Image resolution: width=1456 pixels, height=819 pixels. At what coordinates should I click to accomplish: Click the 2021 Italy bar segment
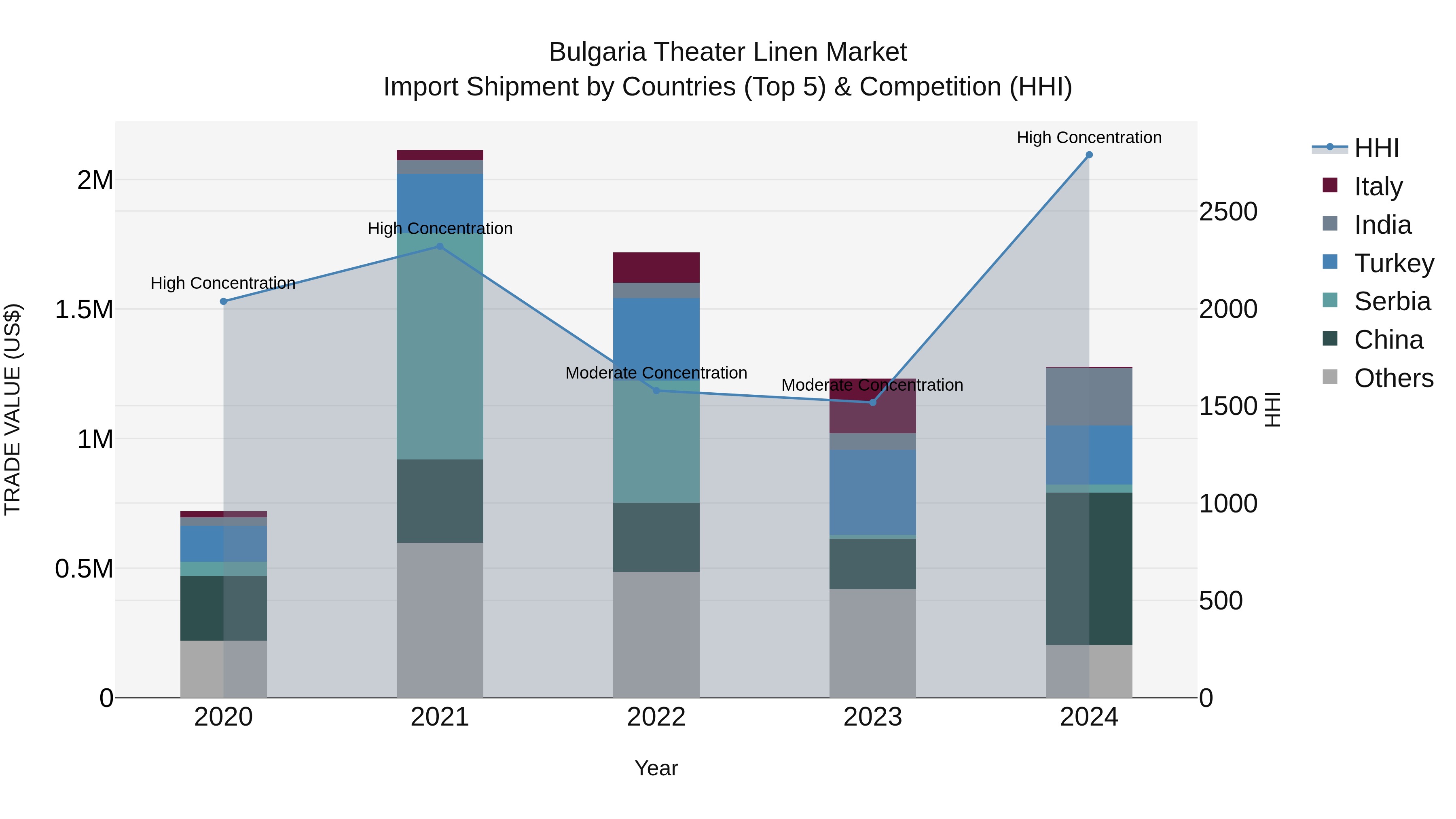coord(440,155)
